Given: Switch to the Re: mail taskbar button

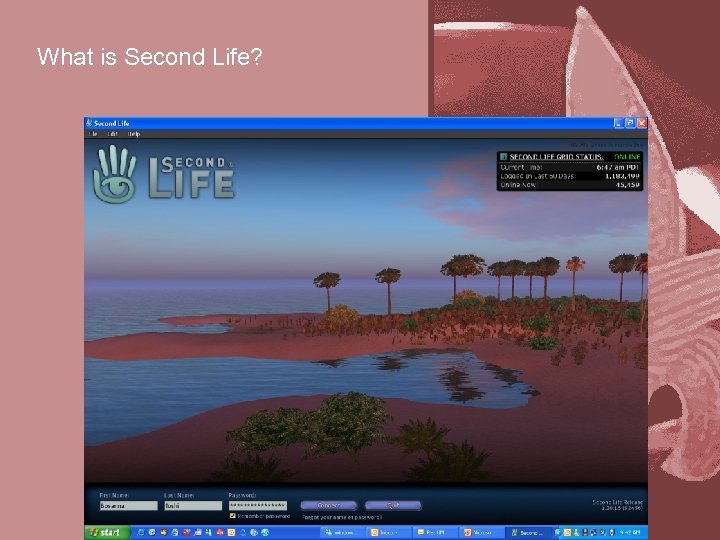Looking at the screenshot, I should (x=434, y=533).
